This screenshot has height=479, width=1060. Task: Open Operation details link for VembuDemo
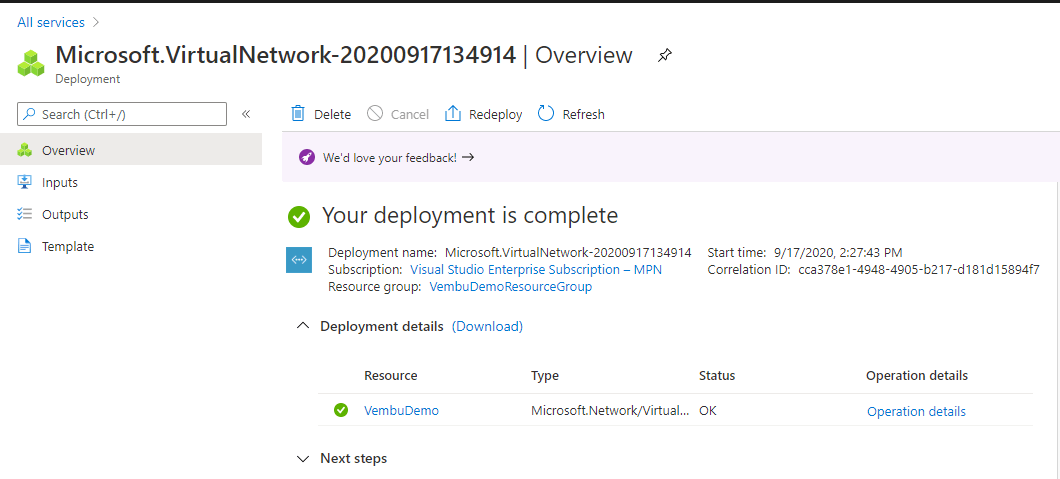[916, 411]
